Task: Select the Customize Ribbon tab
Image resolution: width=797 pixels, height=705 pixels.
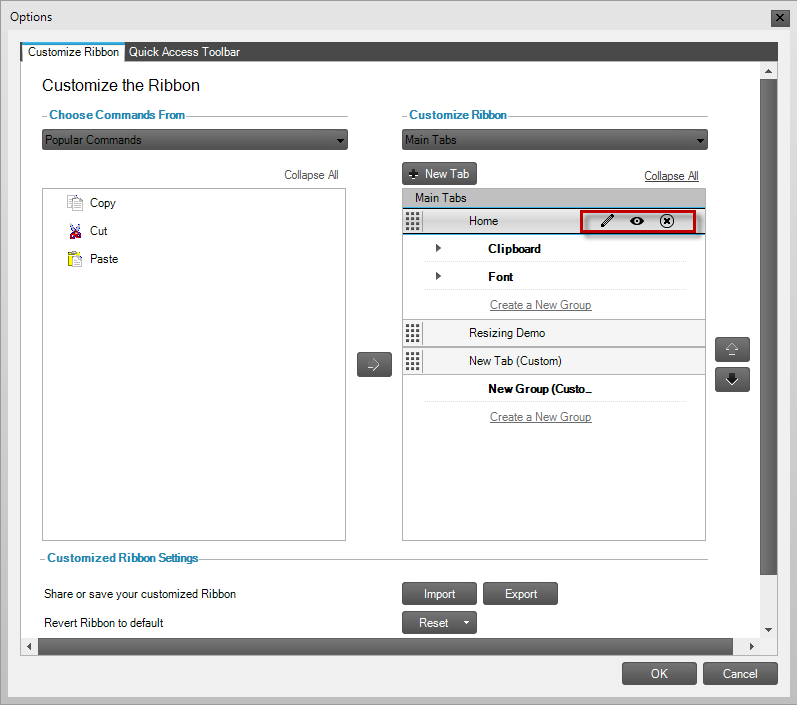Action: pos(73,52)
